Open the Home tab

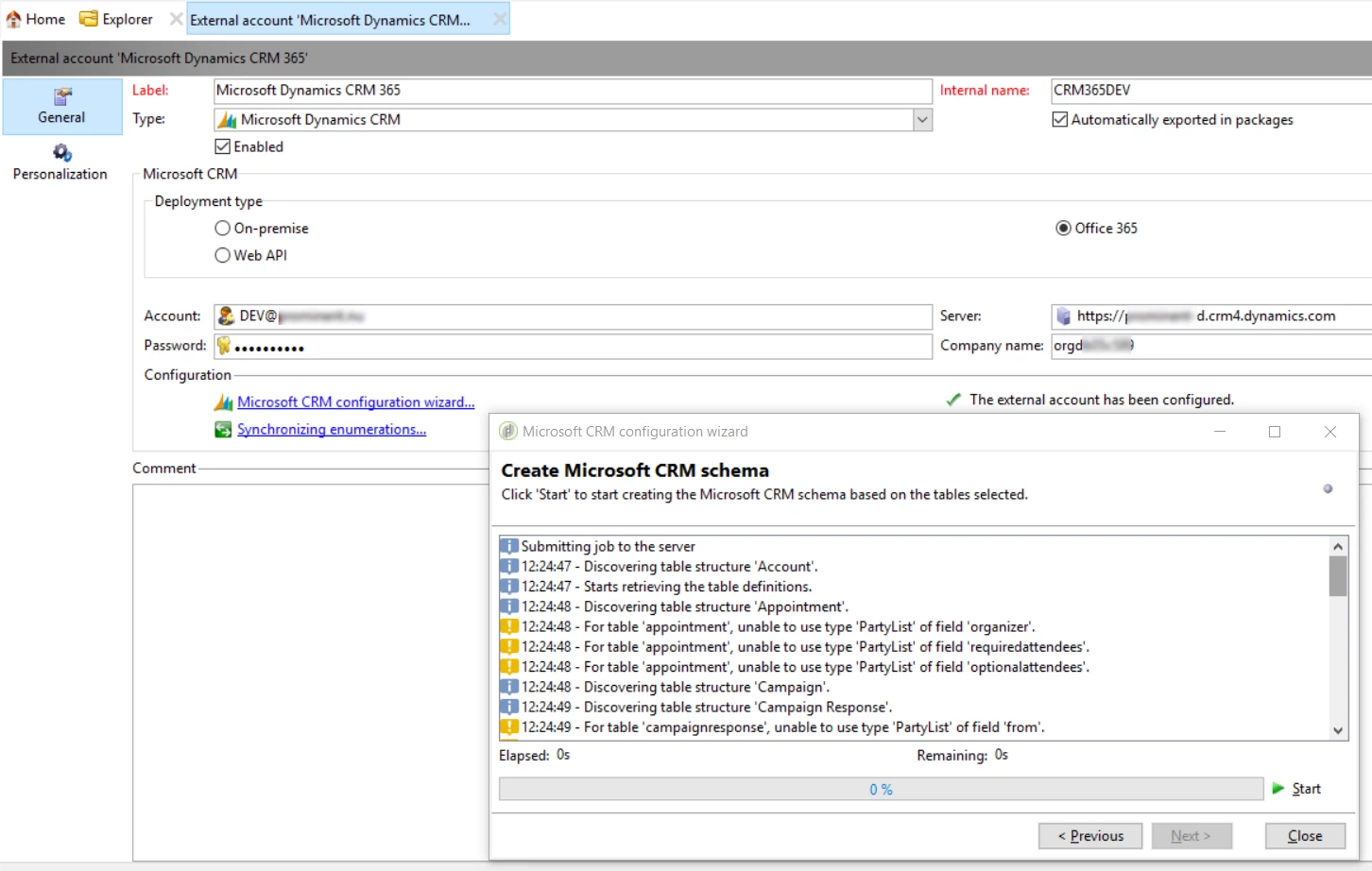36,19
